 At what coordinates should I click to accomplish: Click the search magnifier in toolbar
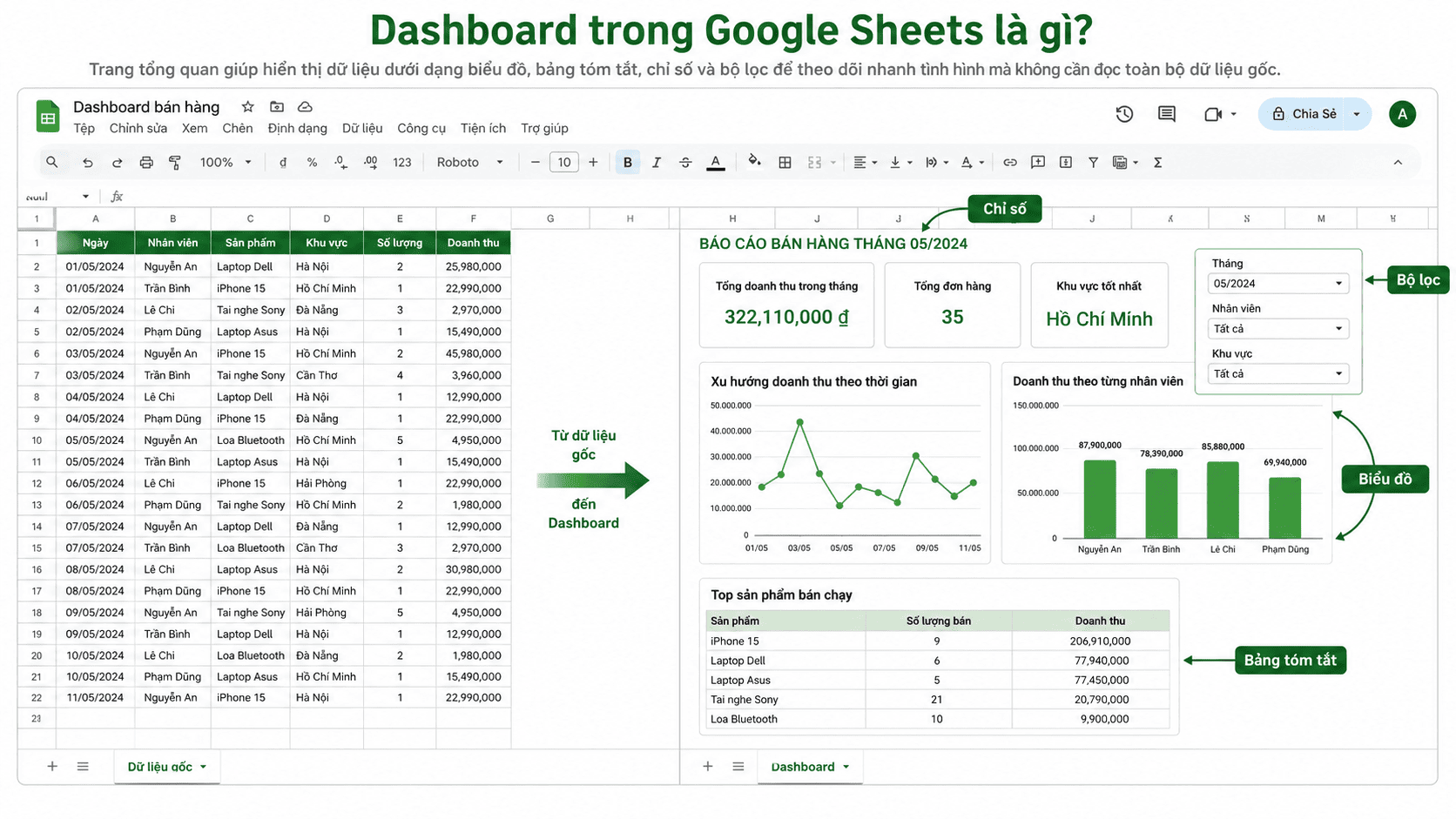click(52, 162)
